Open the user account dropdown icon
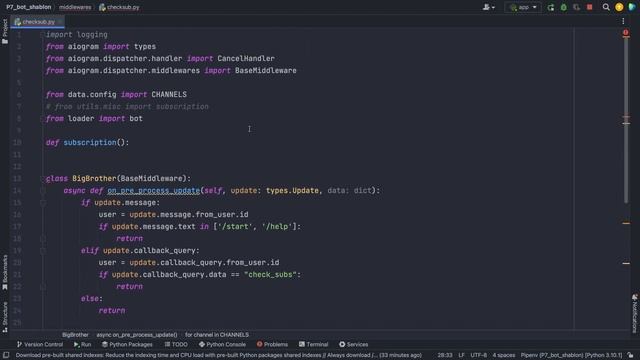The height and width of the screenshot is (360, 640). point(488,7)
